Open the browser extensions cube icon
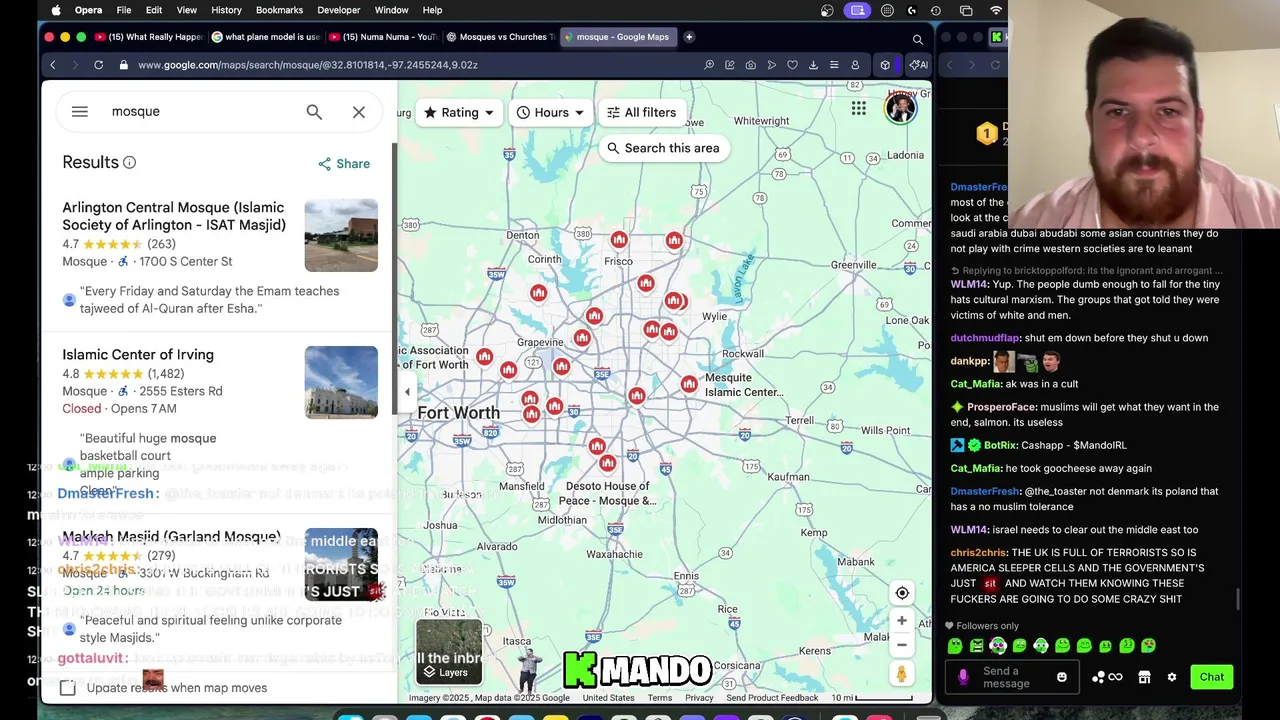Viewport: 1280px width, 720px height. tap(885, 65)
